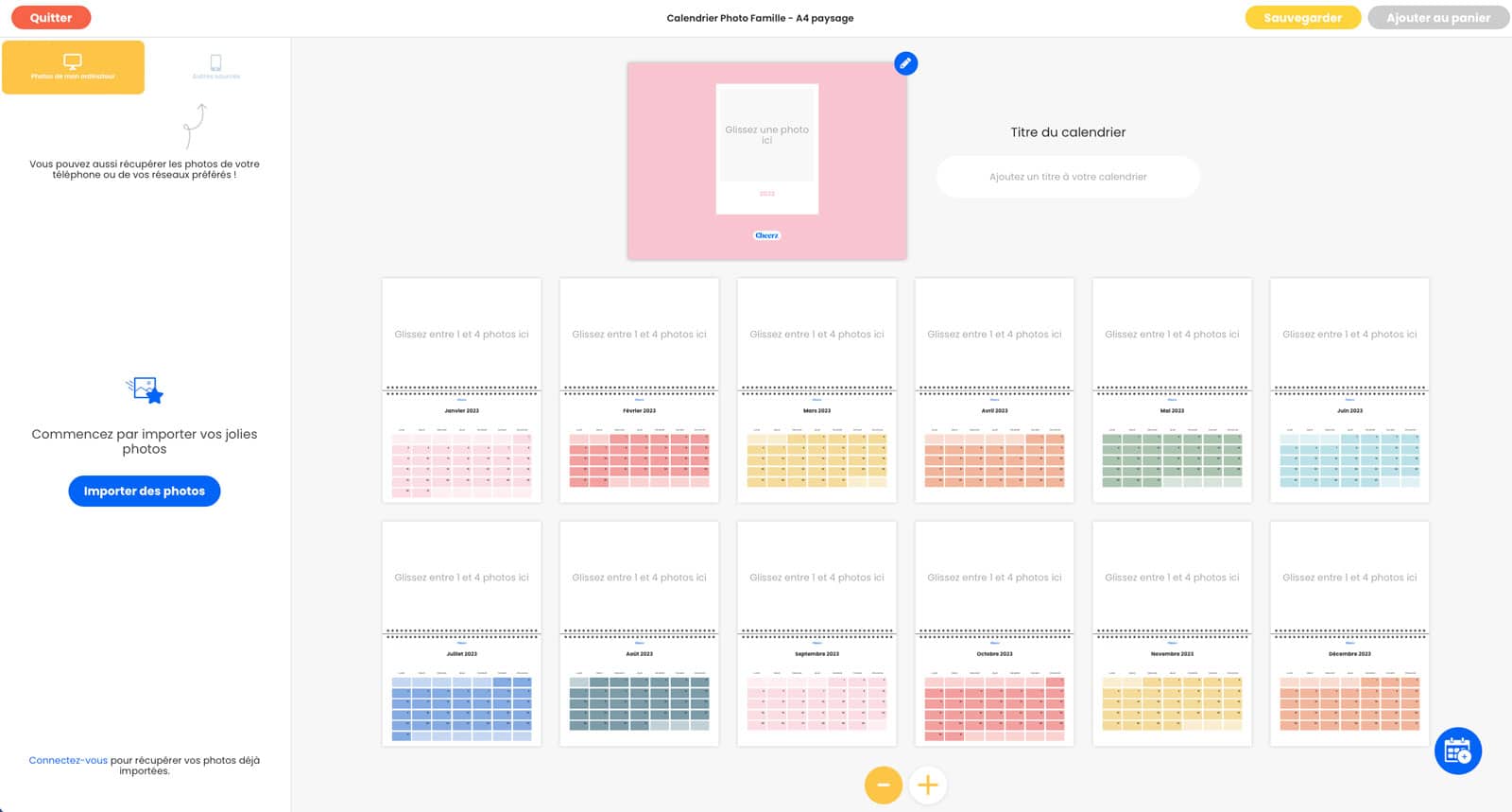Open the Janvier 2023 page
Screen dimensions: 1512x812
(461, 389)
